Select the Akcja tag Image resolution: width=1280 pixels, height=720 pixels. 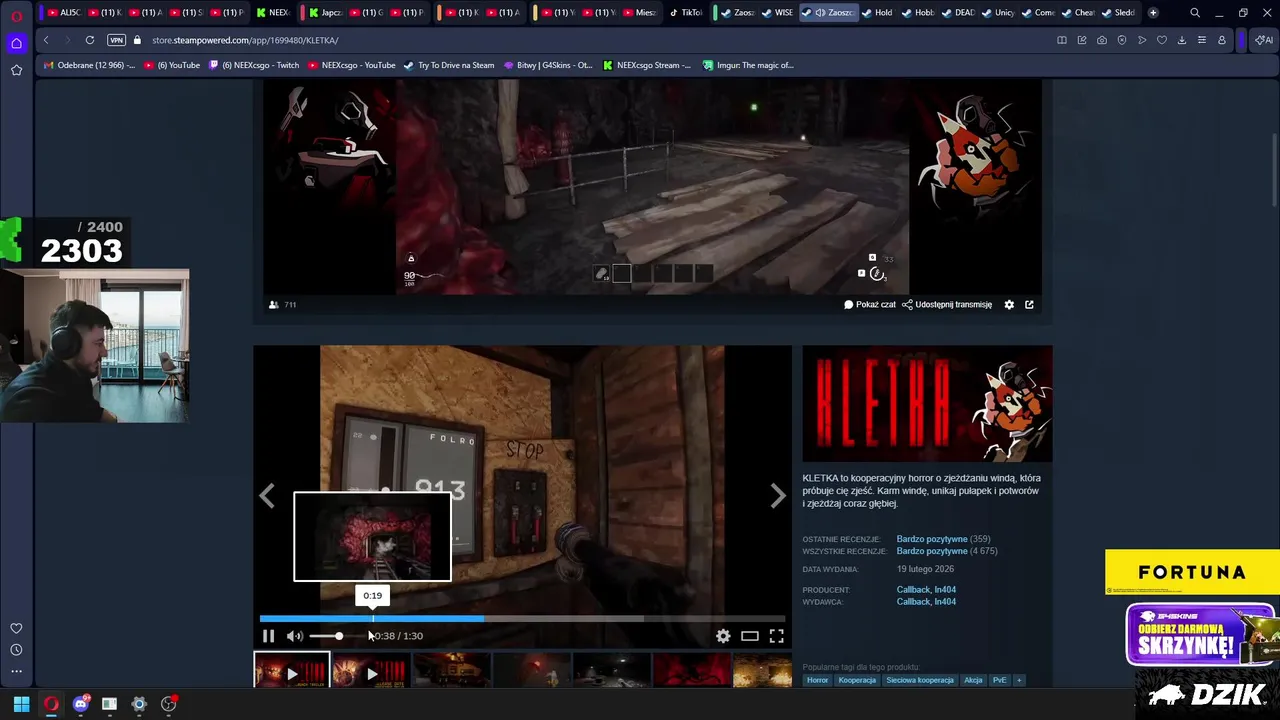[x=973, y=680]
